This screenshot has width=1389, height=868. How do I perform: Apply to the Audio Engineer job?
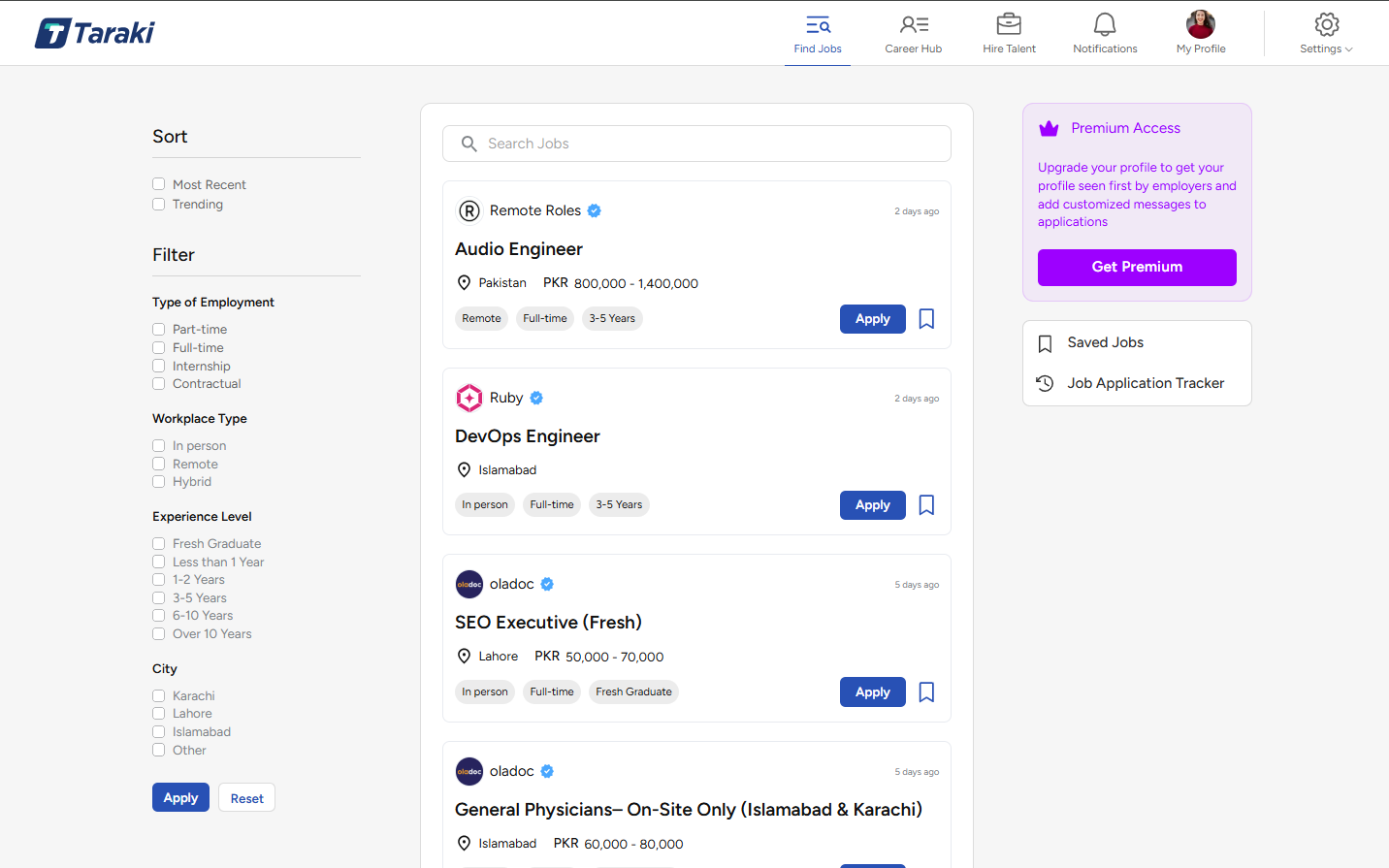872,319
